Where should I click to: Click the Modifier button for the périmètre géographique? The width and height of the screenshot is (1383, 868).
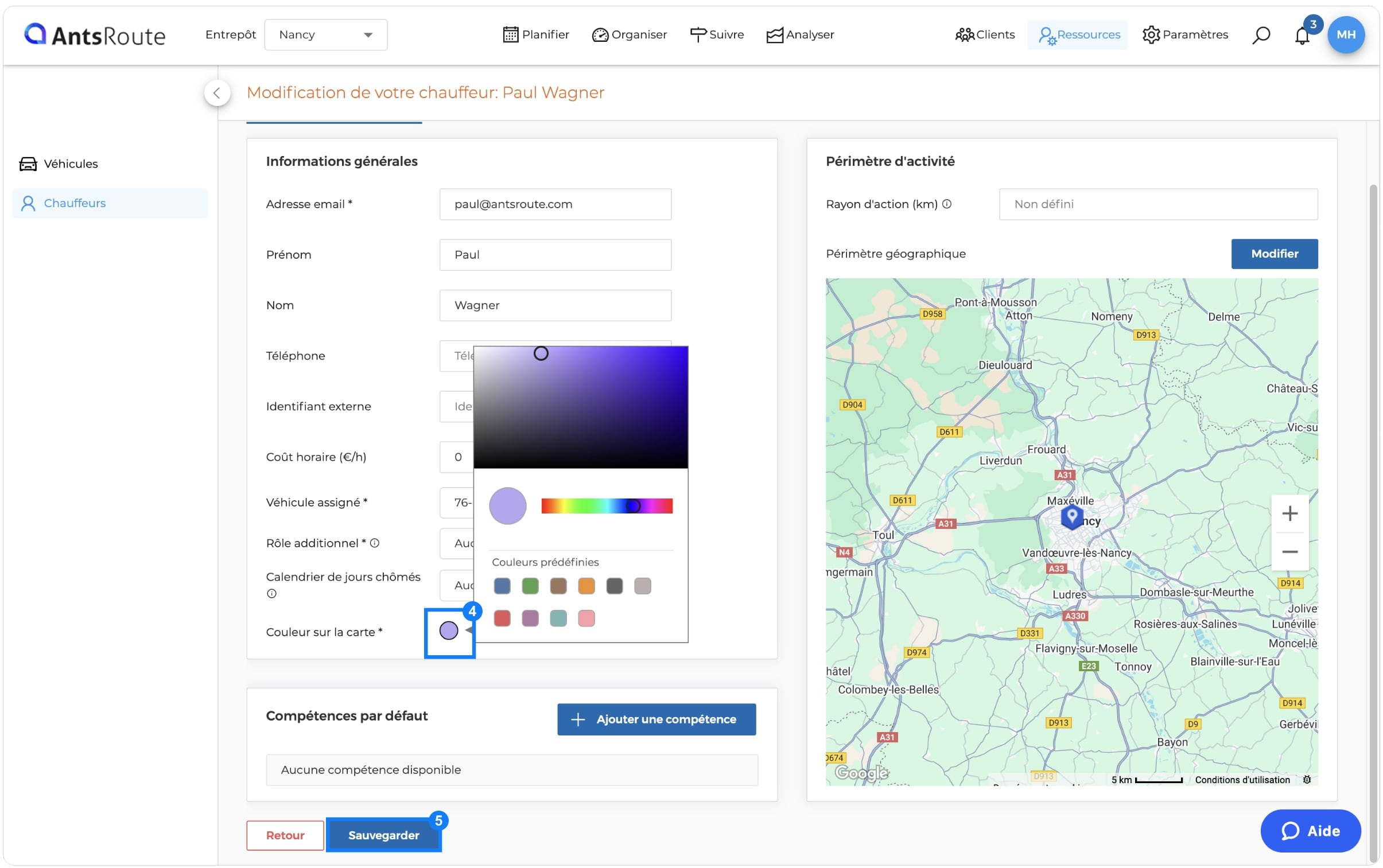pyautogui.click(x=1273, y=254)
